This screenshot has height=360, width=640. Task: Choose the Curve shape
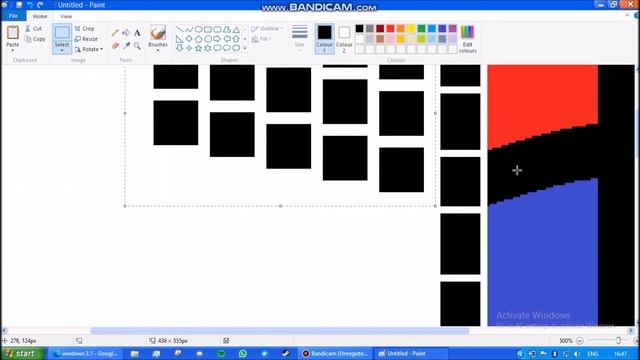(x=189, y=29)
